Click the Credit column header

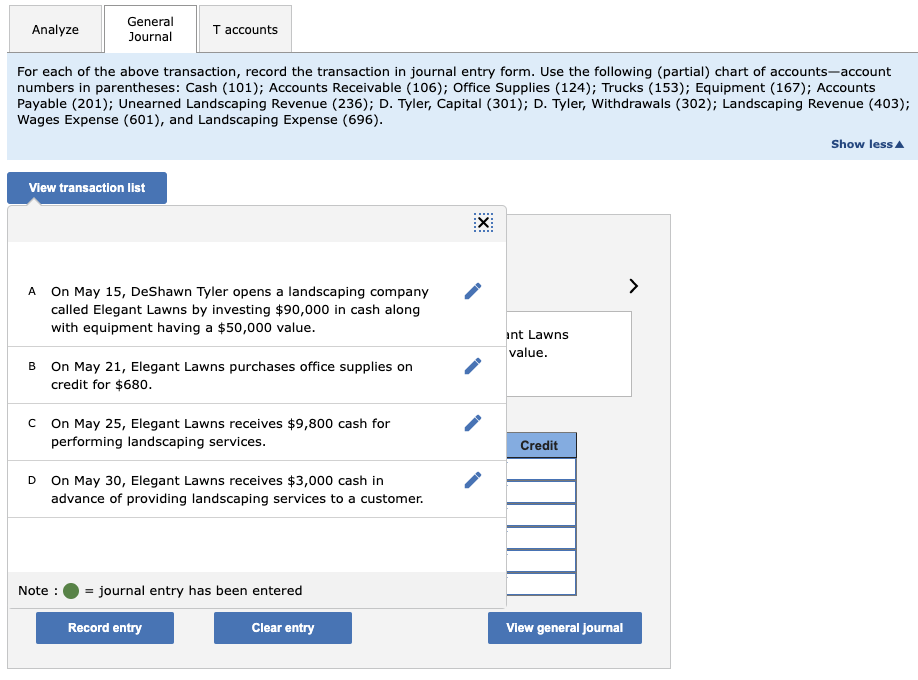(x=541, y=445)
